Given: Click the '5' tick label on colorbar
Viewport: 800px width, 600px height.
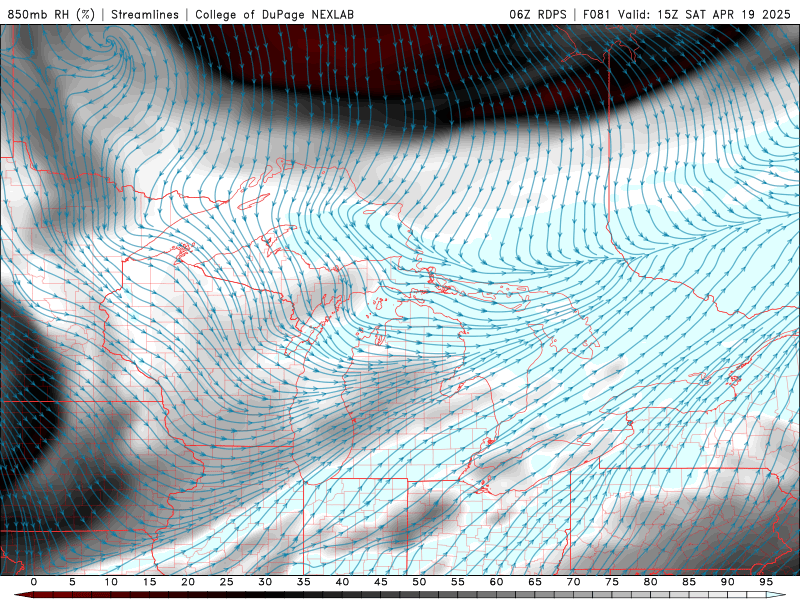Looking at the screenshot, I should click(x=72, y=582).
